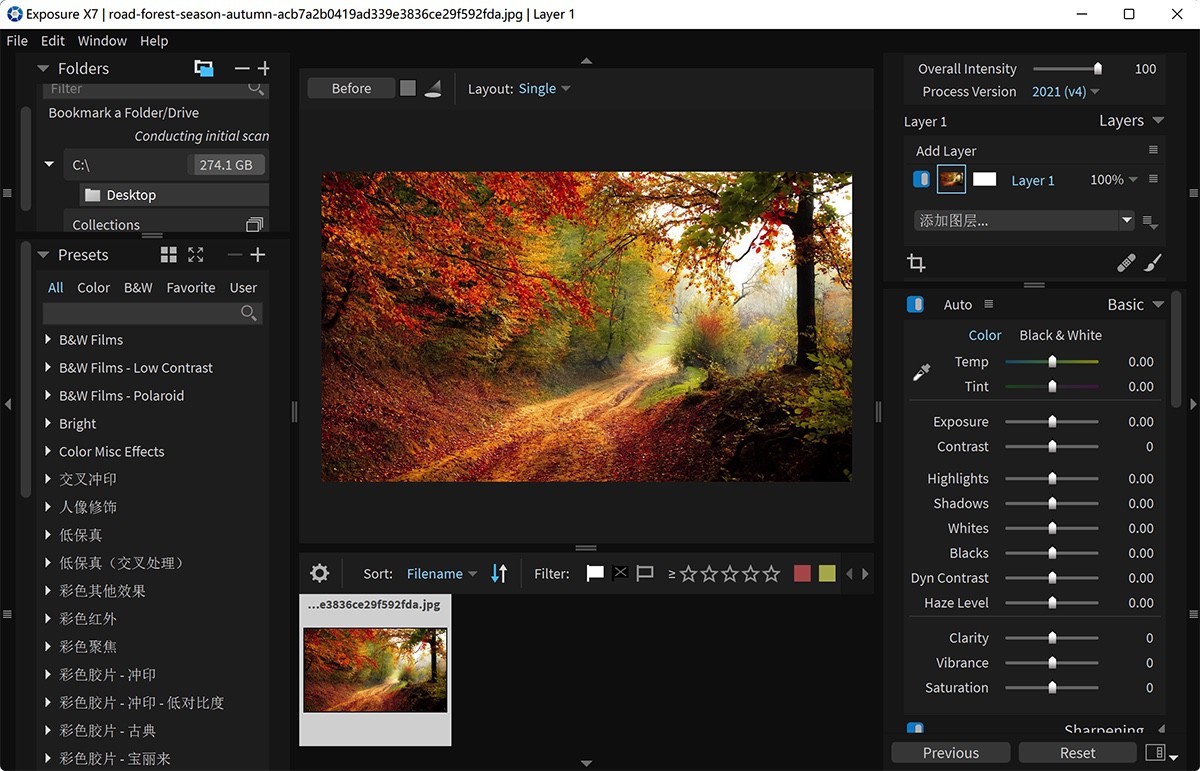Click the Reset button

point(1077,752)
